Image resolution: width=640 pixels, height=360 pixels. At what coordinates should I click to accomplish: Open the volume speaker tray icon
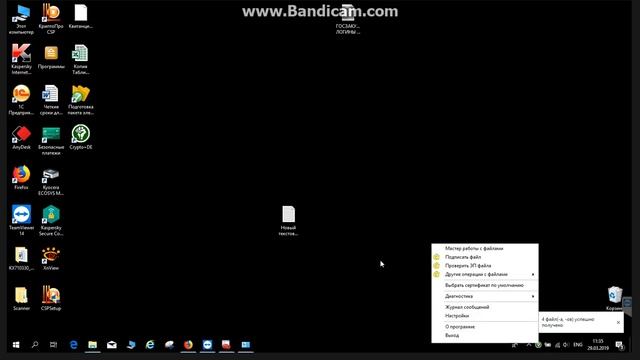point(566,345)
